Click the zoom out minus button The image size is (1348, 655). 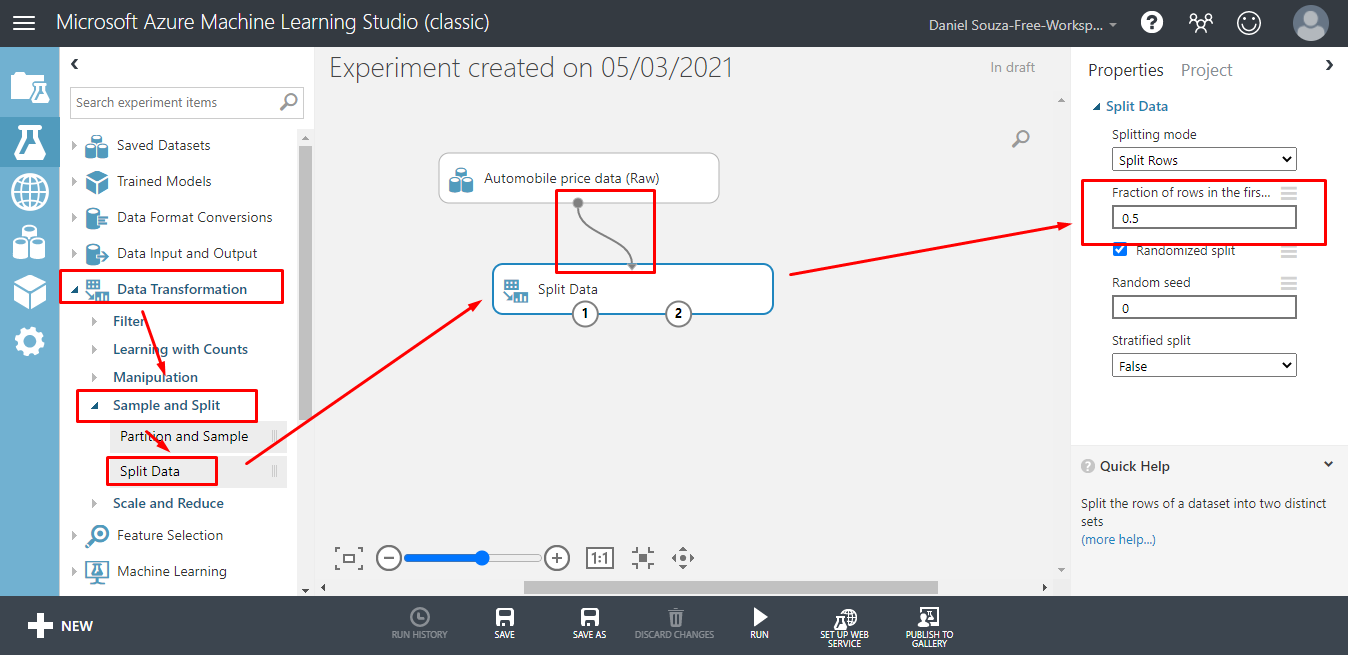[390, 558]
